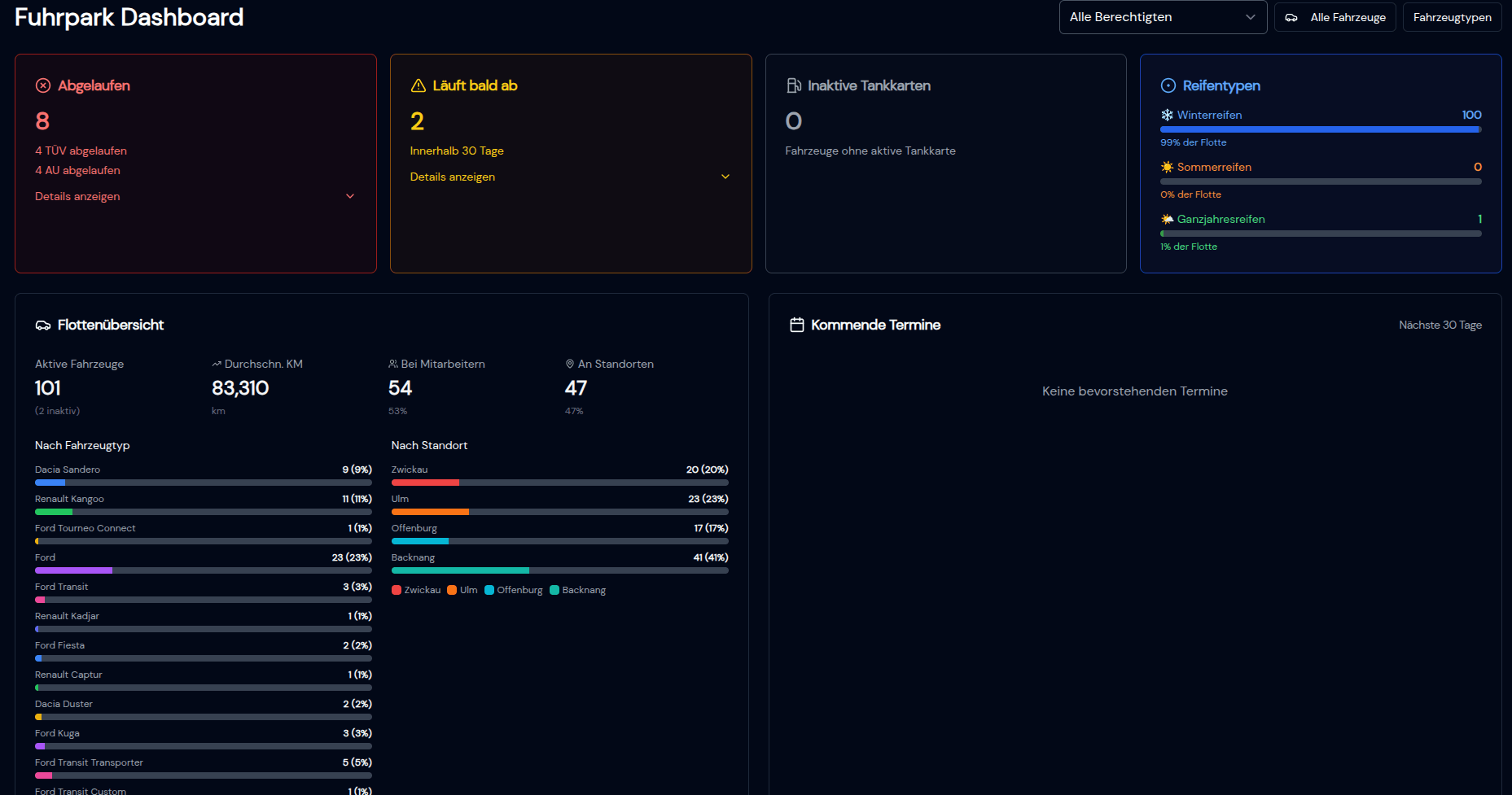Click the Ford vehicle type bar
The image size is (1512, 795).
click(203, 570)
